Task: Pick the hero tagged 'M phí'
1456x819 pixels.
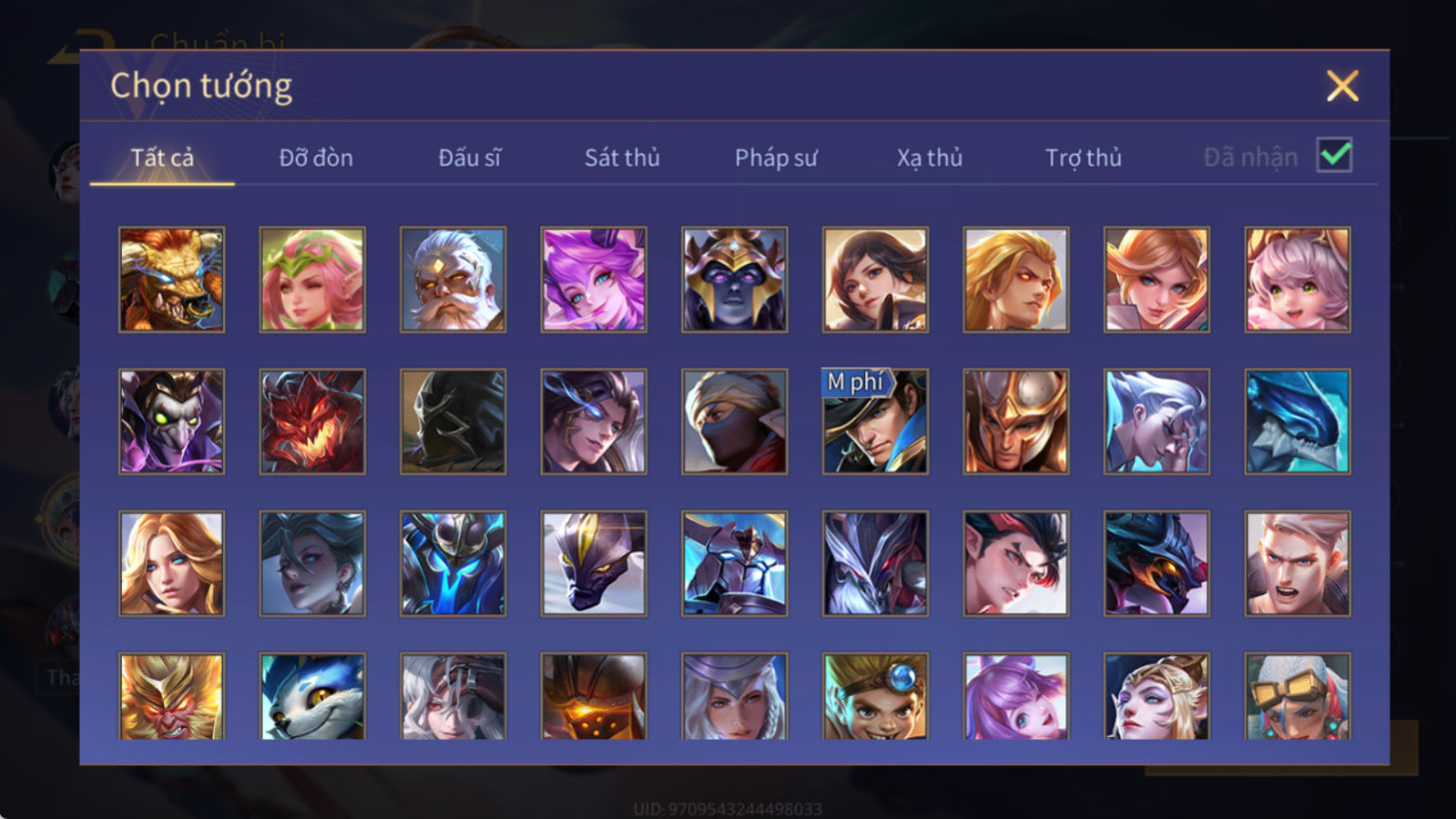Action: click(x=874, y=421)
